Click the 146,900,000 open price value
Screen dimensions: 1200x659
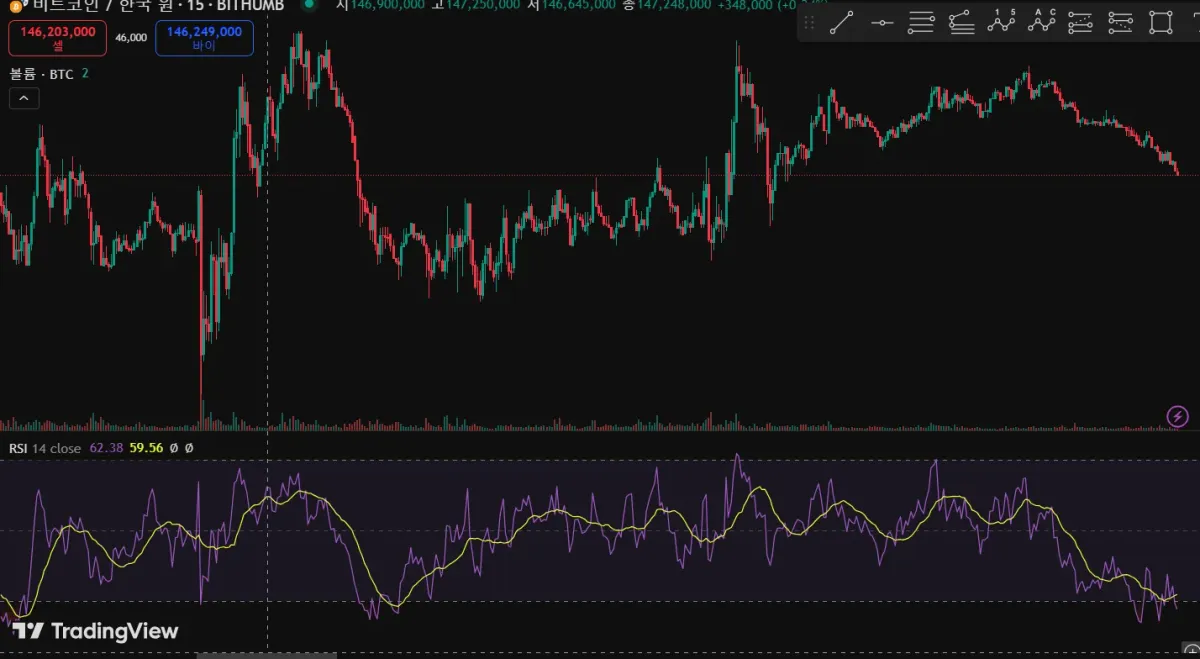(x=386, y=4)
